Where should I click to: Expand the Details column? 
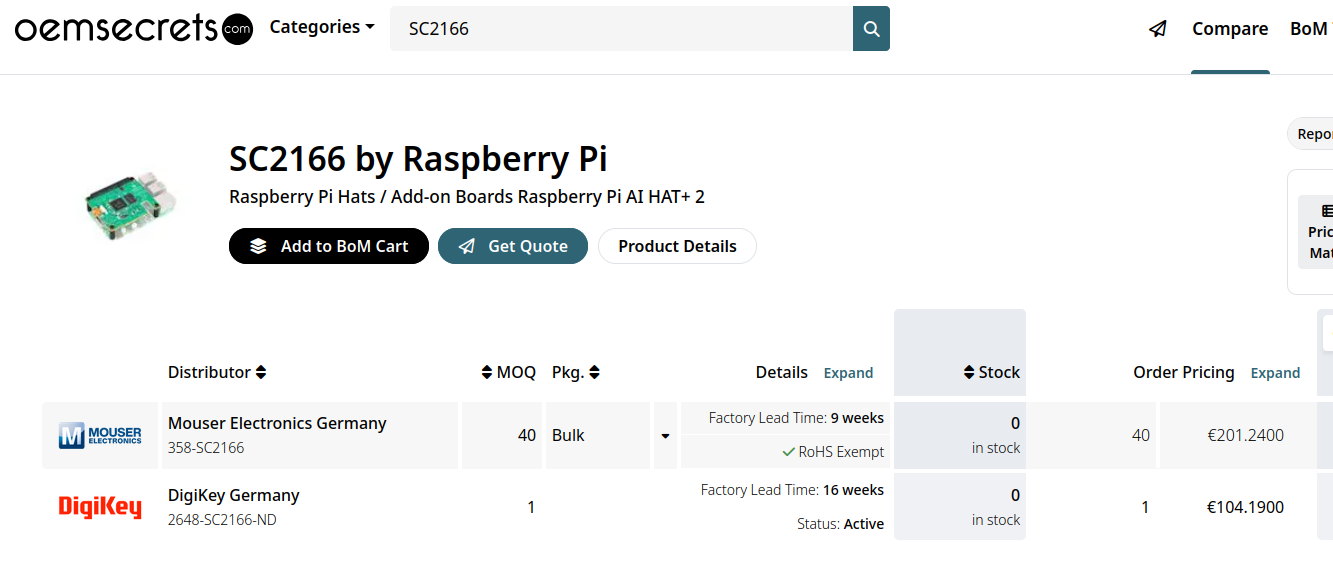click(x=848, y=373)
